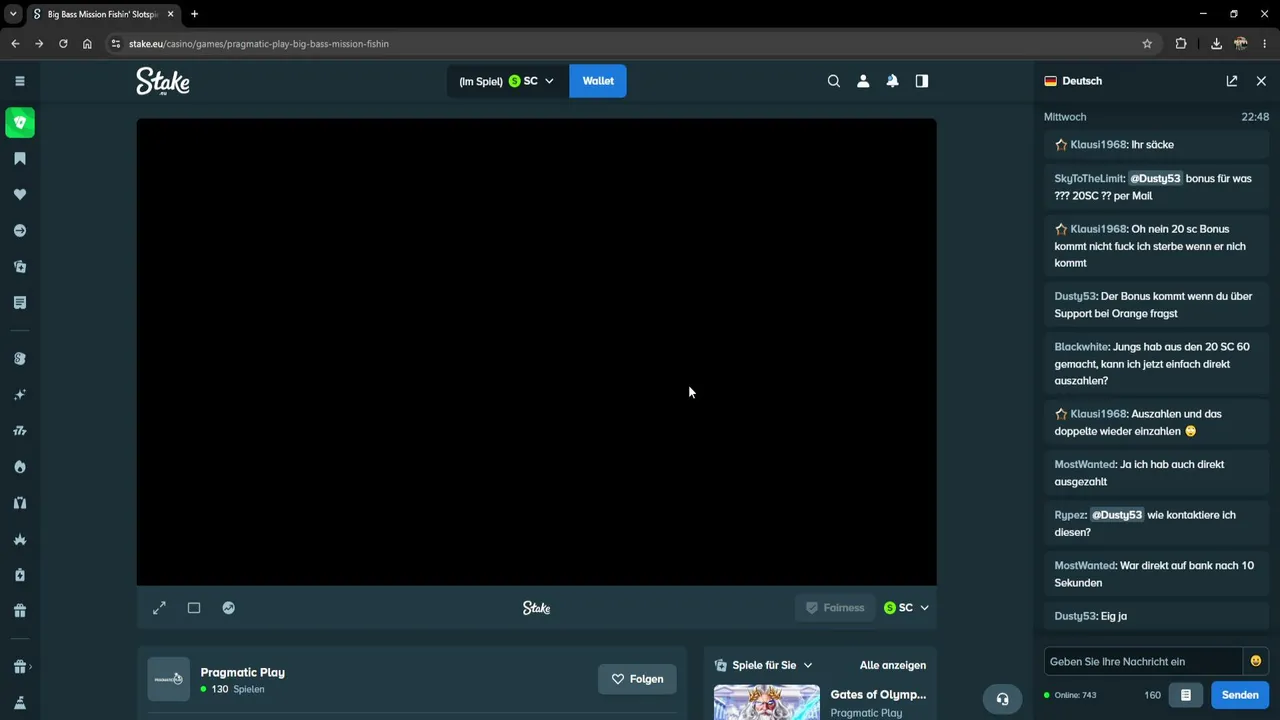
Task: Reload the page with browser refresh
Action: coord(63,44)
